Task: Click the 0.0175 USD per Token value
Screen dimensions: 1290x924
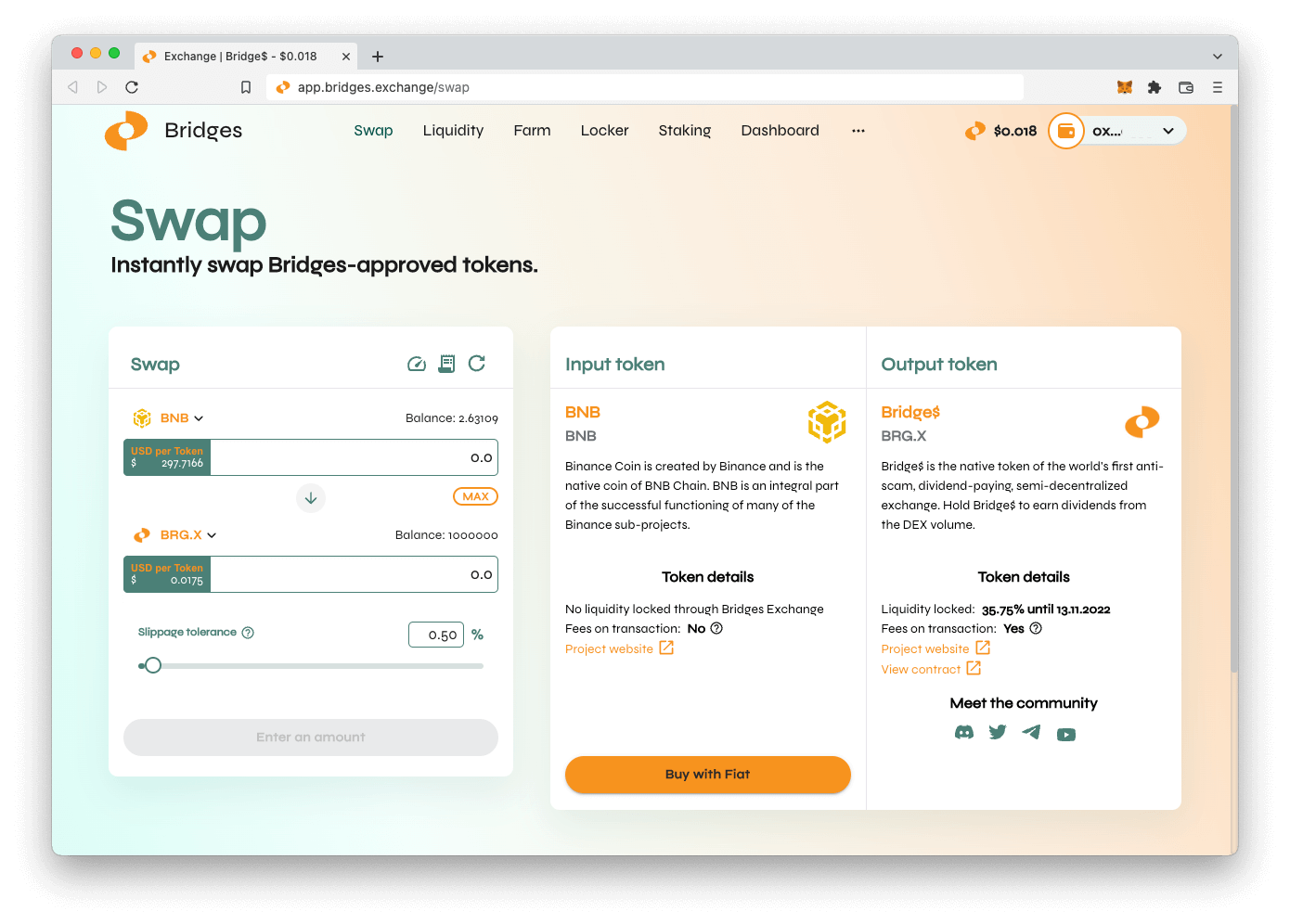Action: tap(187, 581)
